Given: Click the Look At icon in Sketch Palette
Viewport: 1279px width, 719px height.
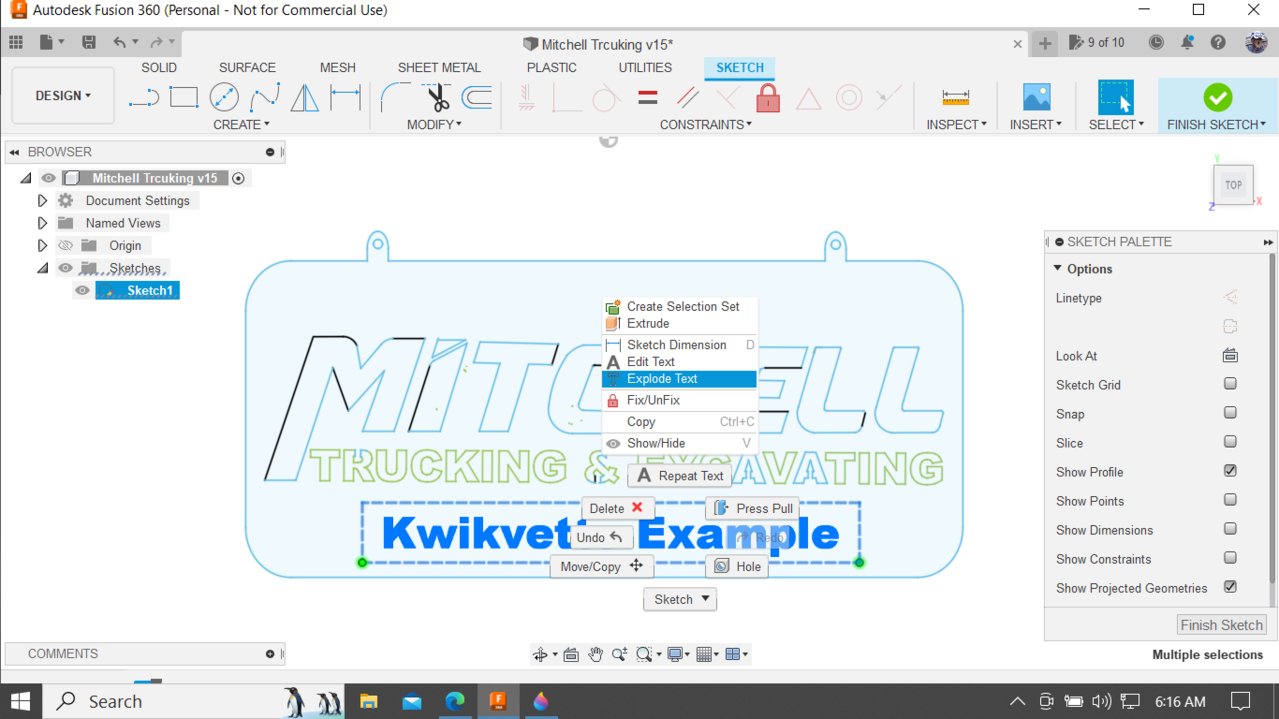Looking at the screenshot, I should tap(1230, 355).
